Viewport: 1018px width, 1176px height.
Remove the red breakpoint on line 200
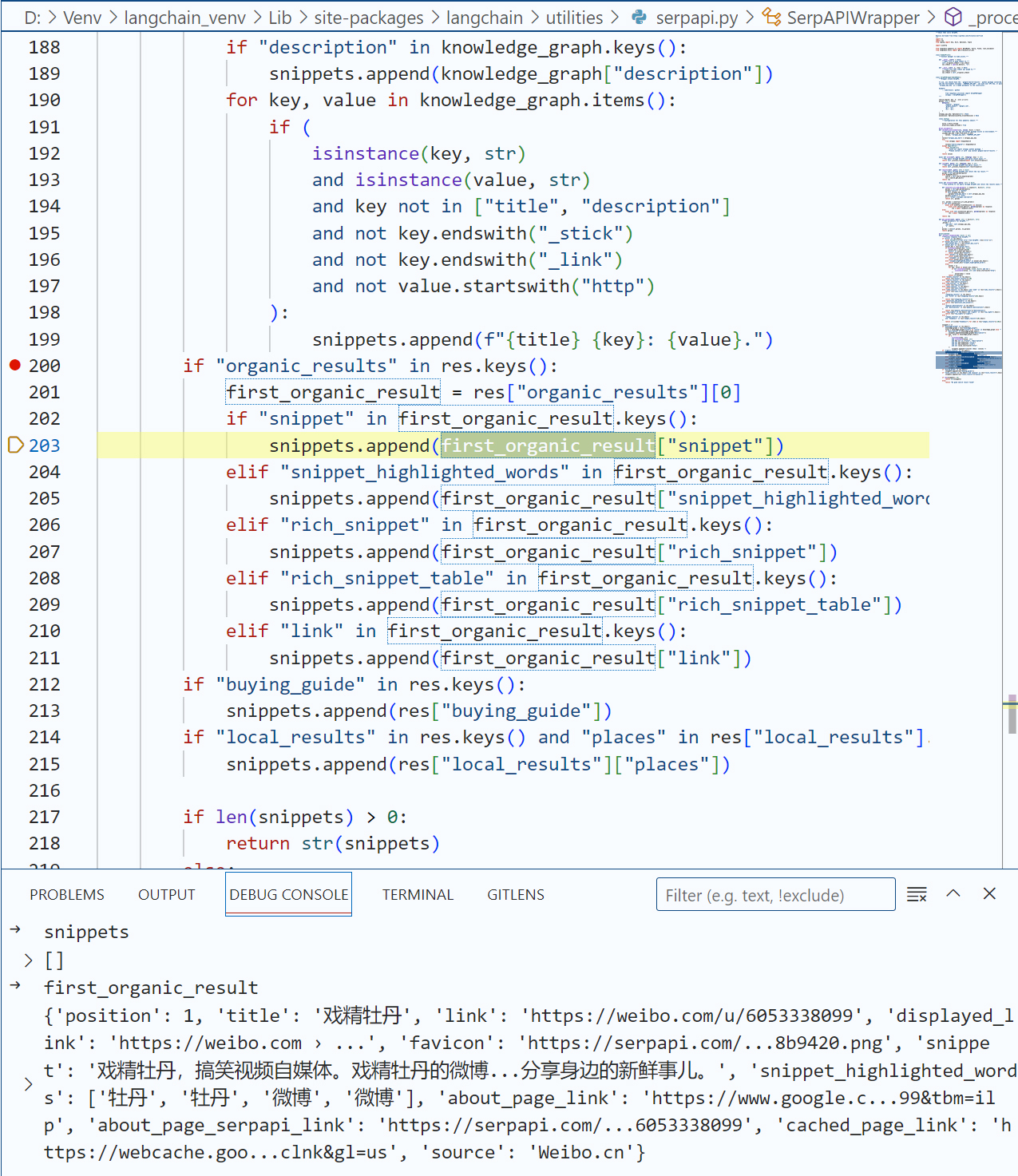coord(14,365)
